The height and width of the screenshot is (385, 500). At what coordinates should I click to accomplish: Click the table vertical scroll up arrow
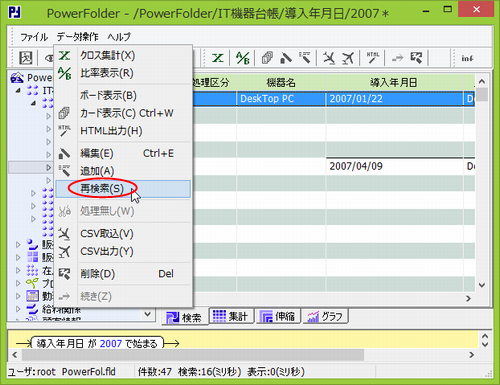[x=482, y=82]
